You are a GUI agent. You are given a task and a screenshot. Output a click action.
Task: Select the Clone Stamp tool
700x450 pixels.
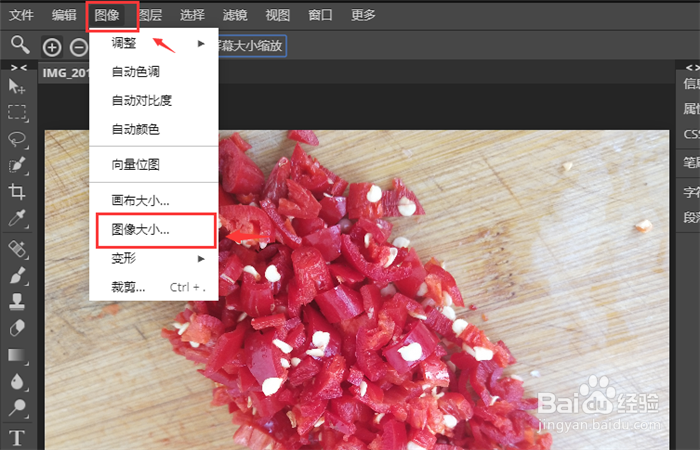(x=17, y=302)
